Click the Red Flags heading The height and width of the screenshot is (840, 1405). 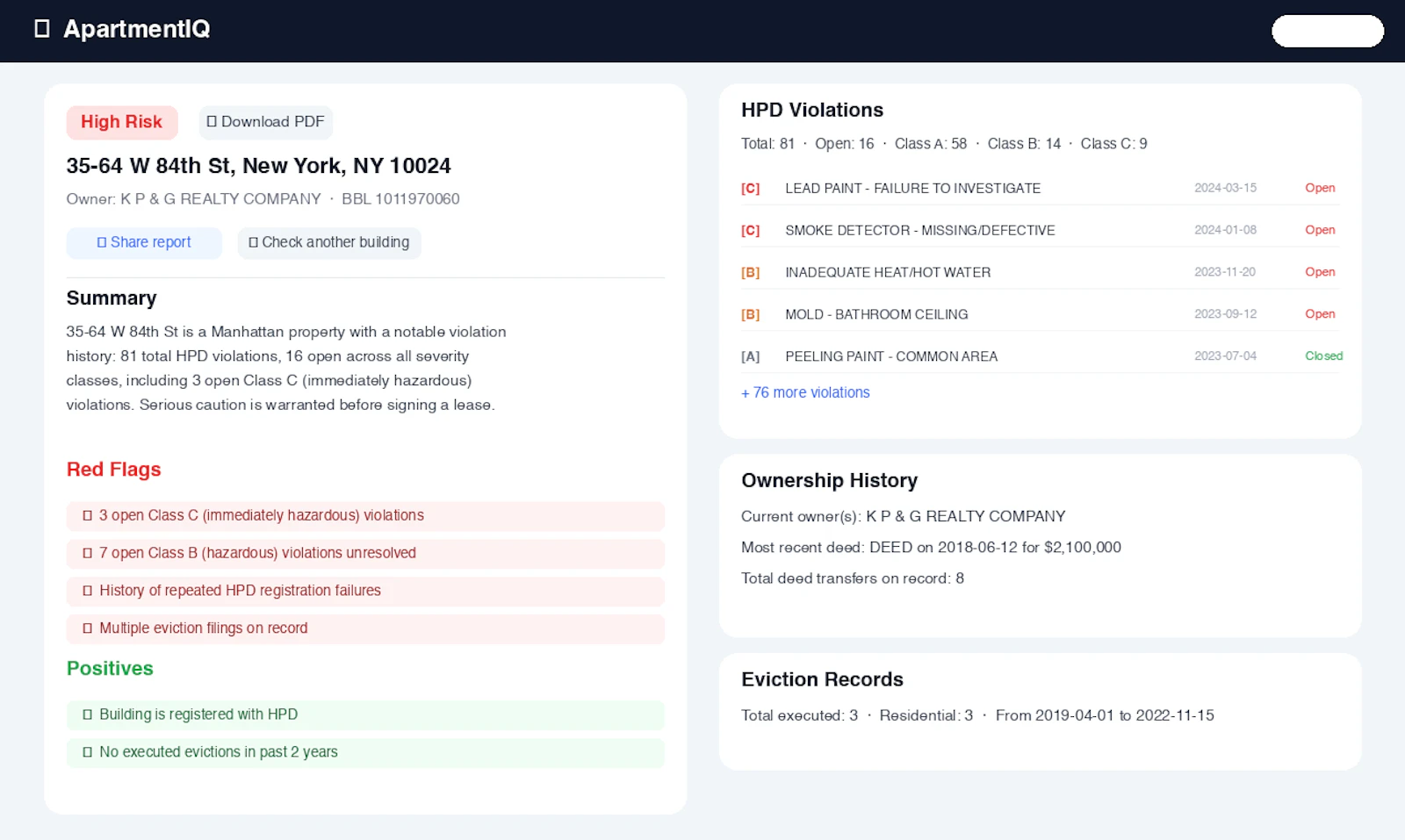coord(114,470)
